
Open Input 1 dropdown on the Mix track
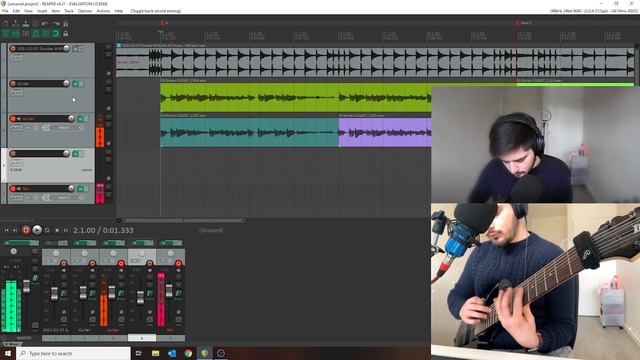tap(63, 198)
